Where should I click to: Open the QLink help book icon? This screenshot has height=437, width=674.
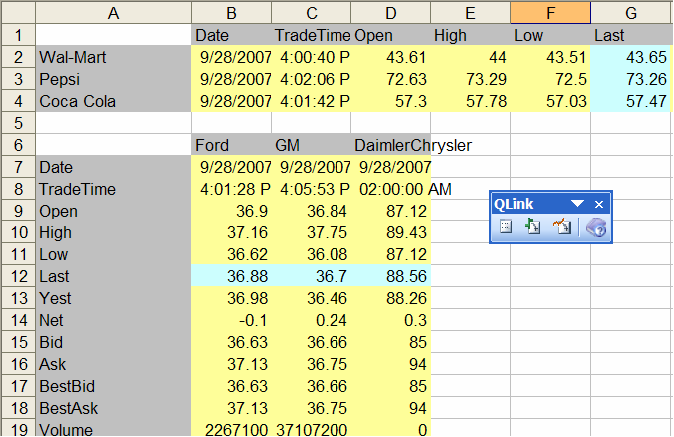click(596, 227)
